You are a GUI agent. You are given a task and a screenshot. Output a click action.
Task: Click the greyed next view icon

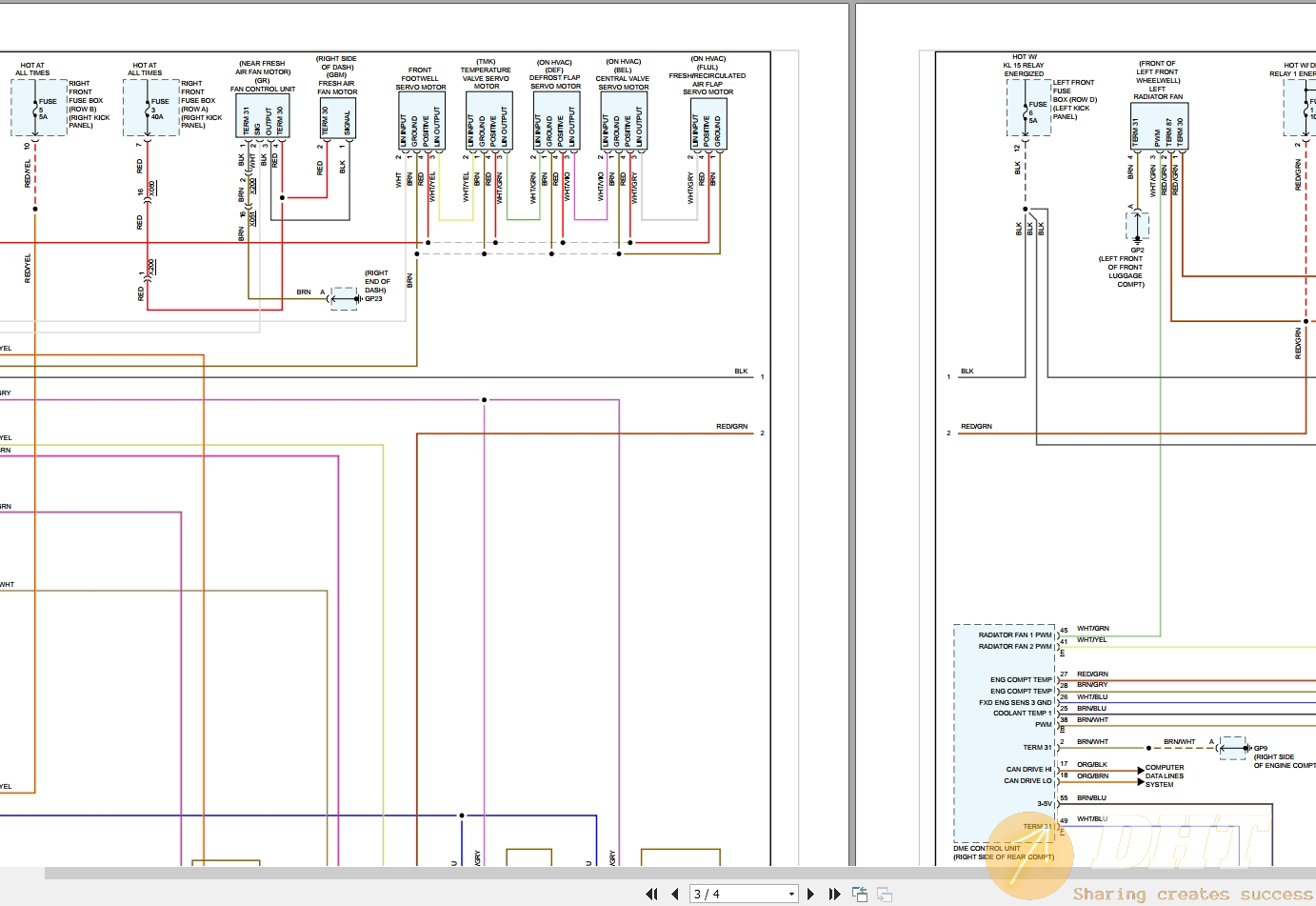click(885, 894)
